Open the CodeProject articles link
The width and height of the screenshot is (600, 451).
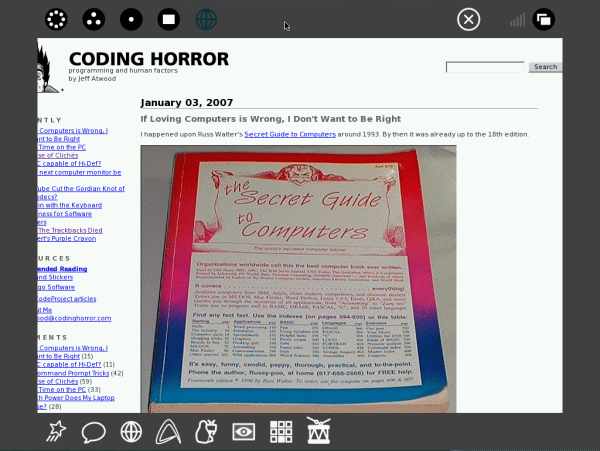pos(67,299)
